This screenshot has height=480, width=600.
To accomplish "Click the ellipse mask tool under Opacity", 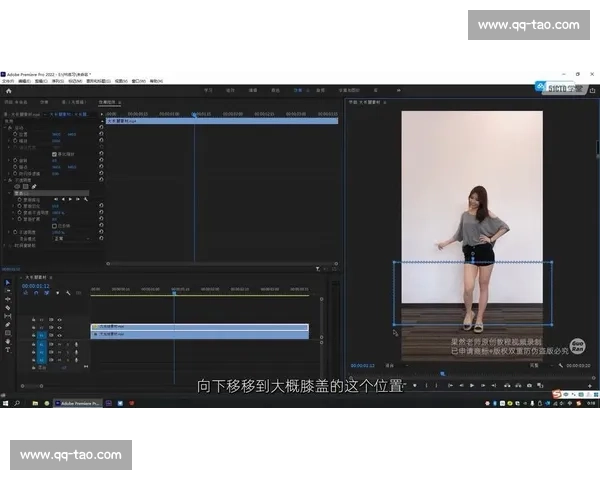I will (17, 186).
